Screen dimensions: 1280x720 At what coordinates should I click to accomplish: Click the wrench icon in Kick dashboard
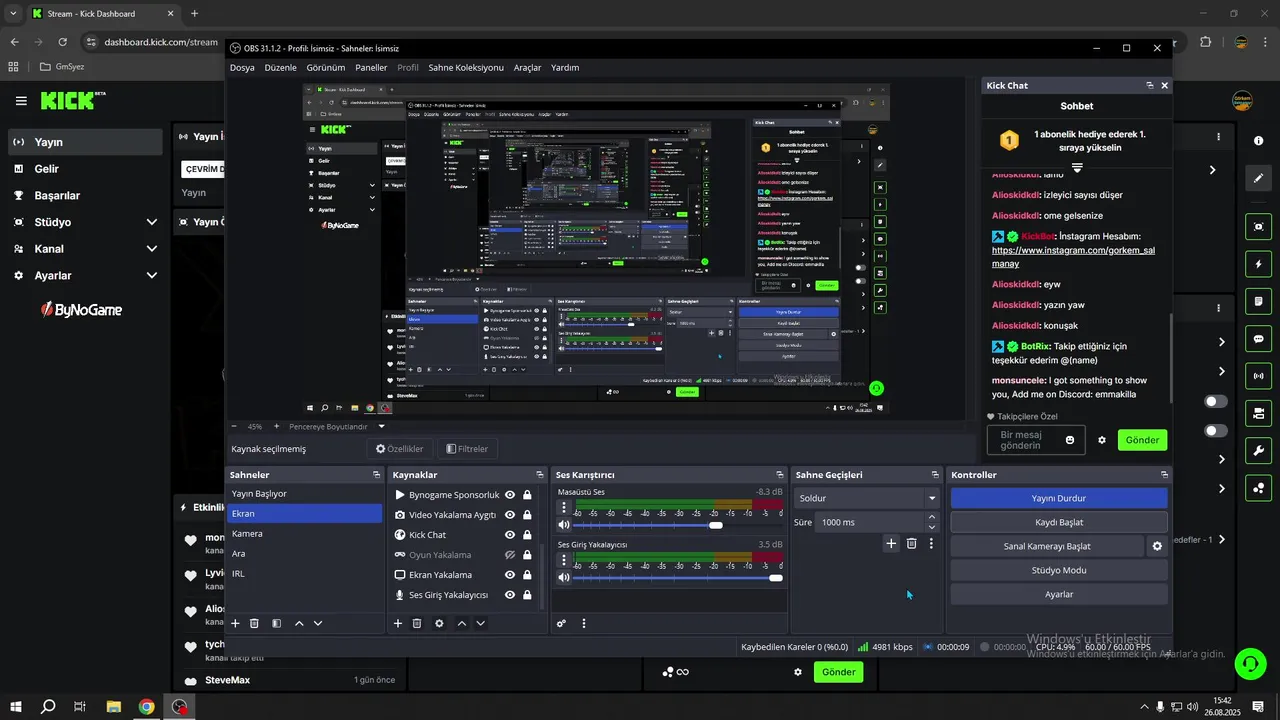(1259, 450)
